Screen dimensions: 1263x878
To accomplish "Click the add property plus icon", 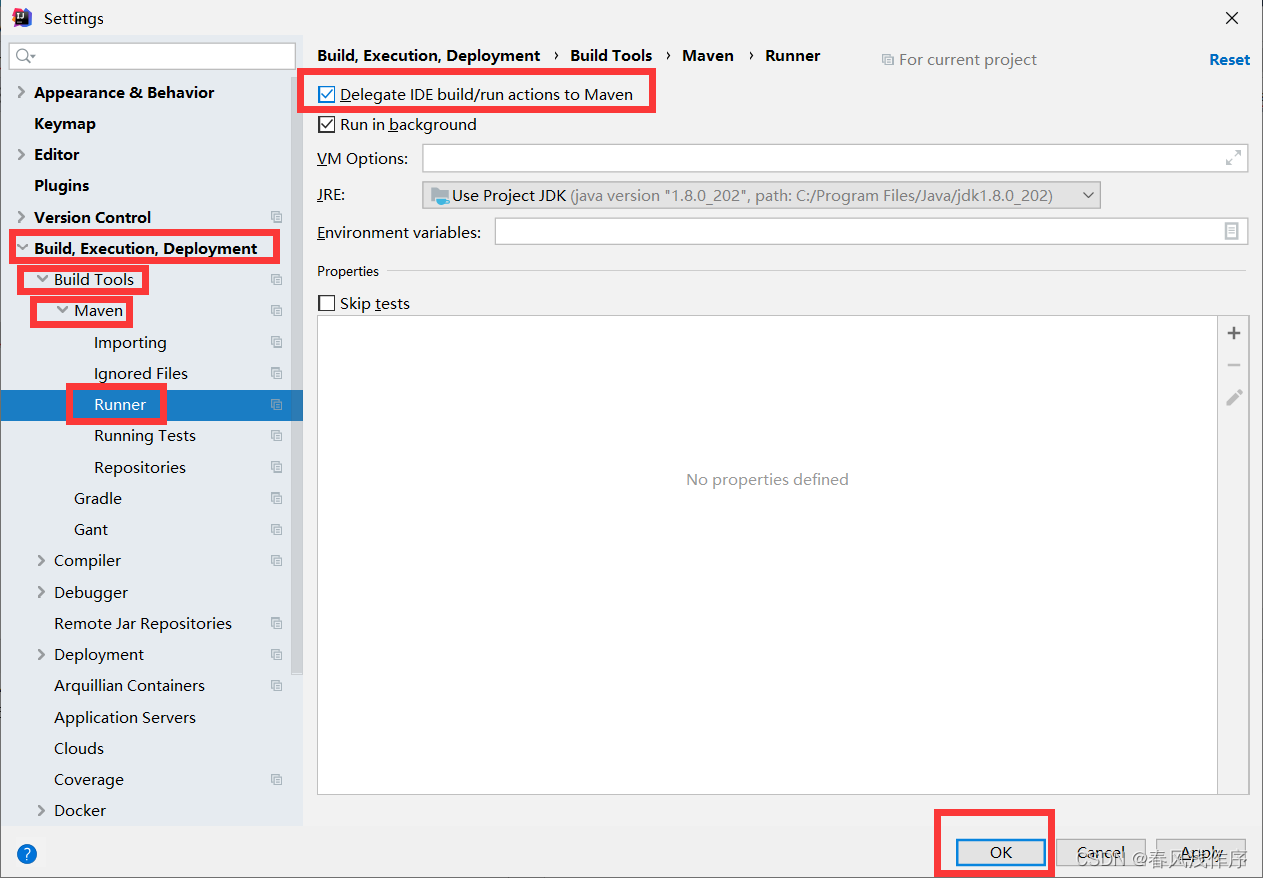I will tap(1234, 333).
